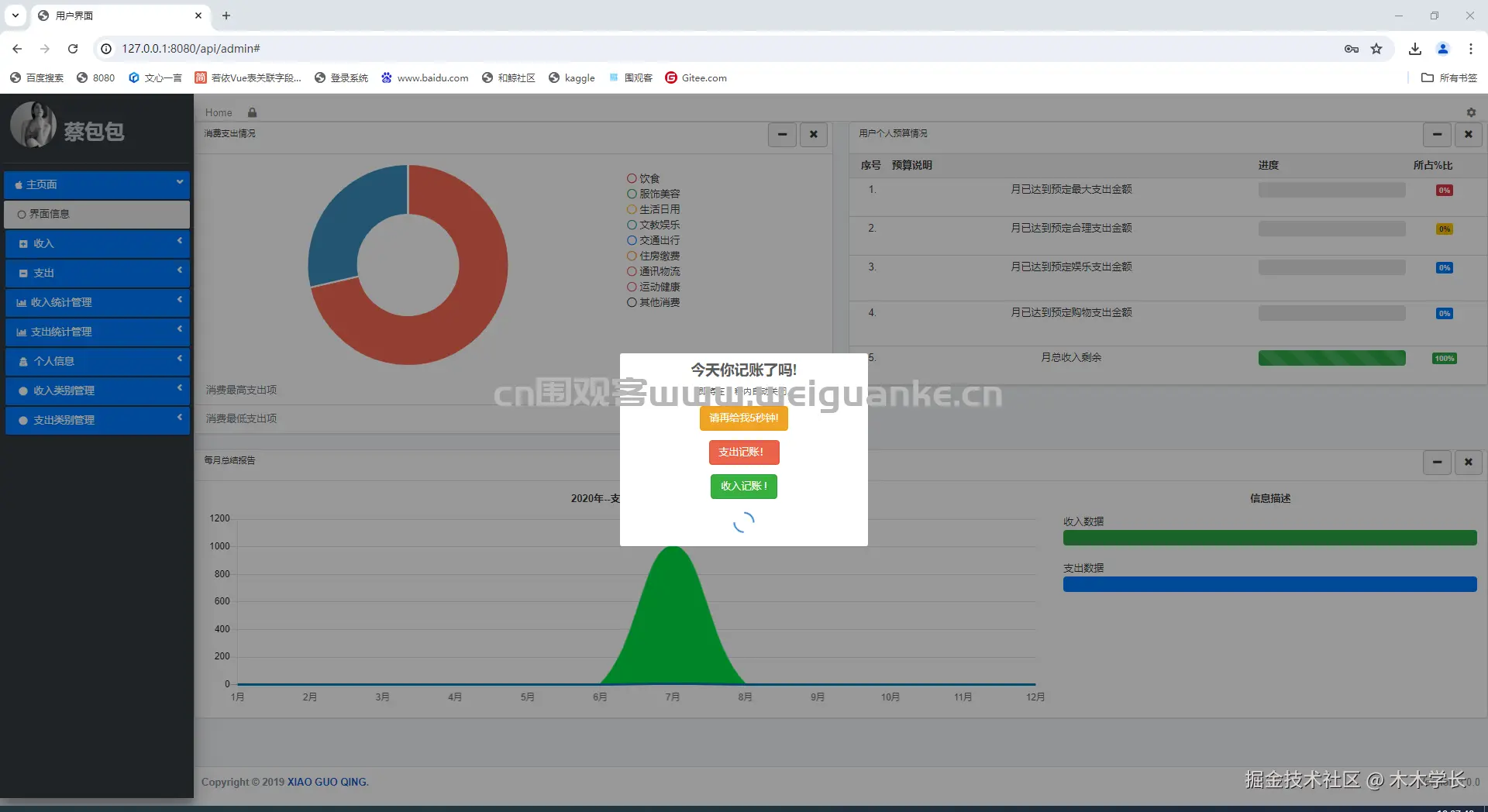
Task: Open the browser downloads icon
Action: coord(1415,49)
